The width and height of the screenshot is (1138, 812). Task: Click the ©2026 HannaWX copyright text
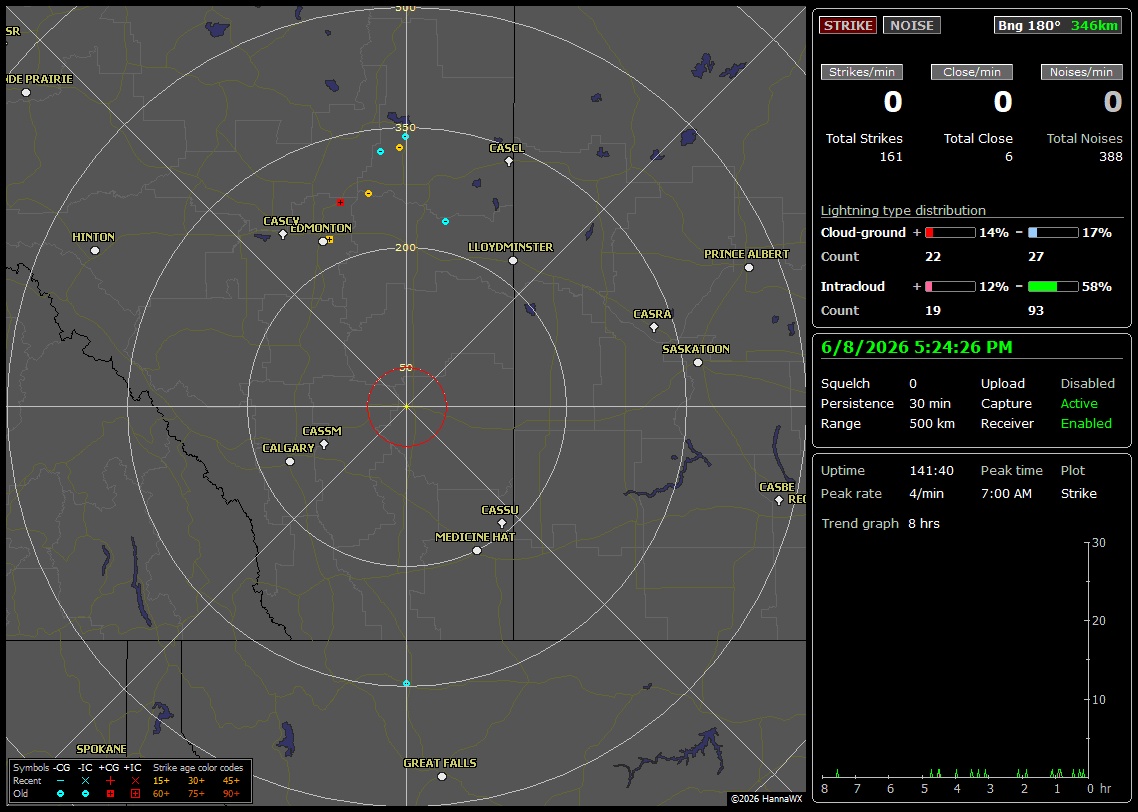pyautogui.click(x=766, y=799)
